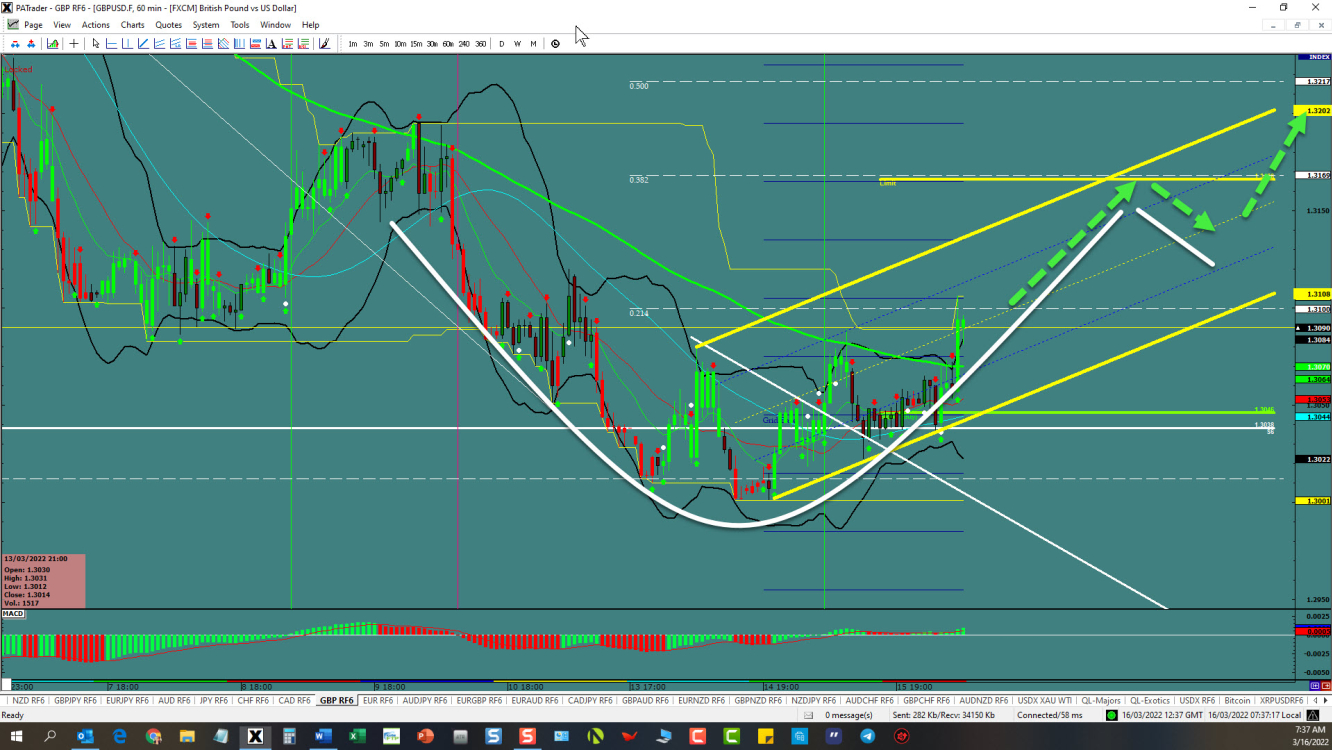Switch to the GBPCHF RF6 tab
The width and height of the screenshot is (1332, 750).
coord(926,700)
